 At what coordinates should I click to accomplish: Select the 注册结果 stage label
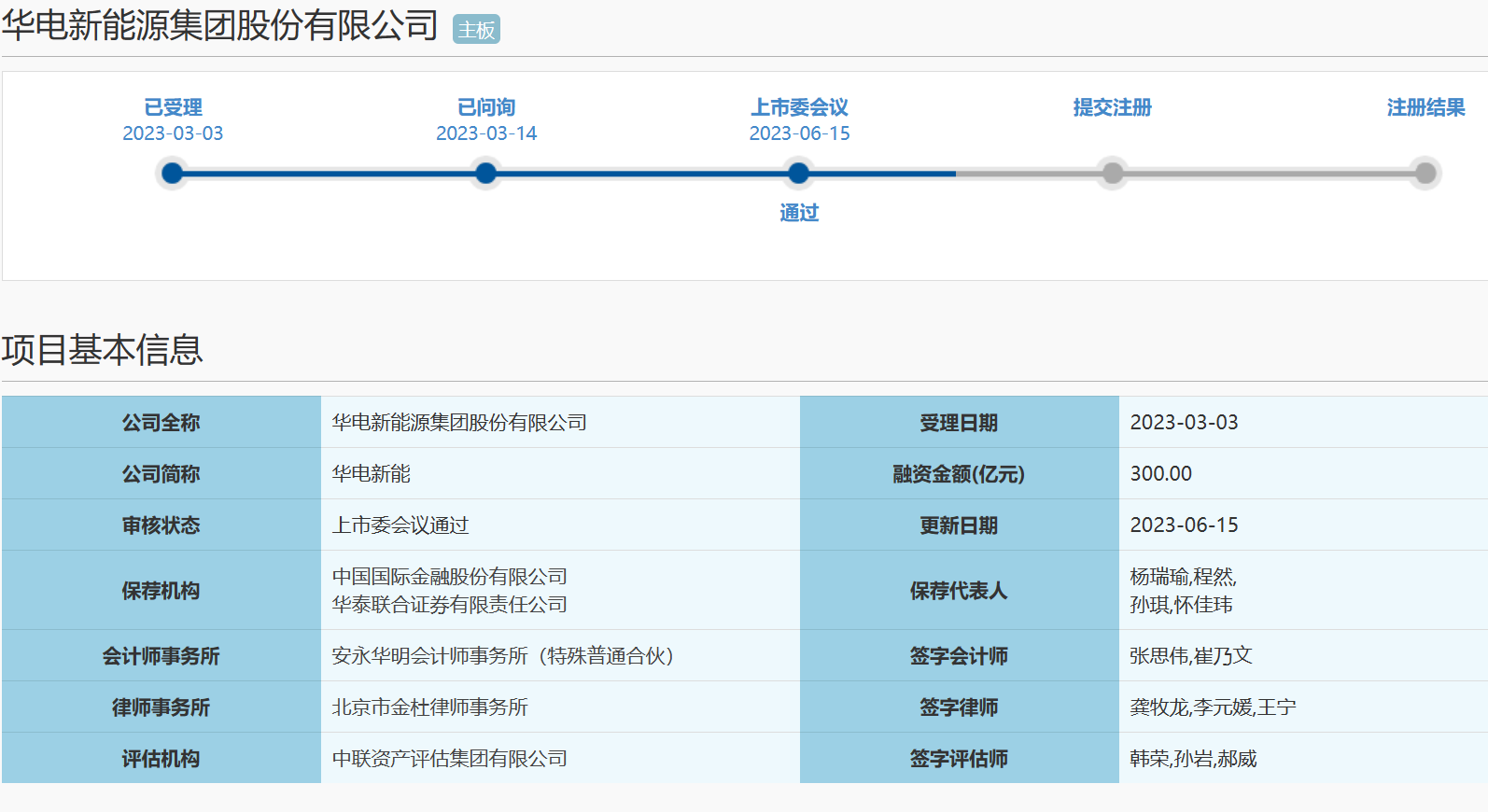click(1425, 107)
